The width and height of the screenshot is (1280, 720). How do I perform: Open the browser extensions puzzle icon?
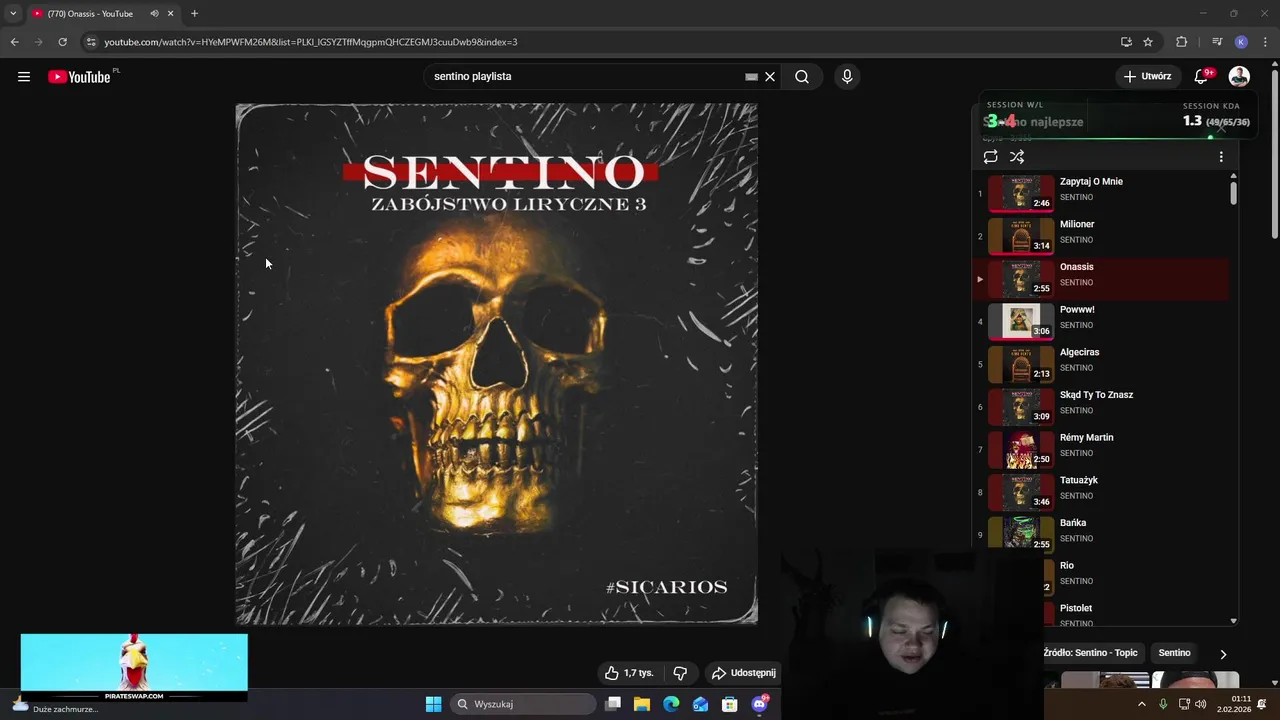point(1182,42)
